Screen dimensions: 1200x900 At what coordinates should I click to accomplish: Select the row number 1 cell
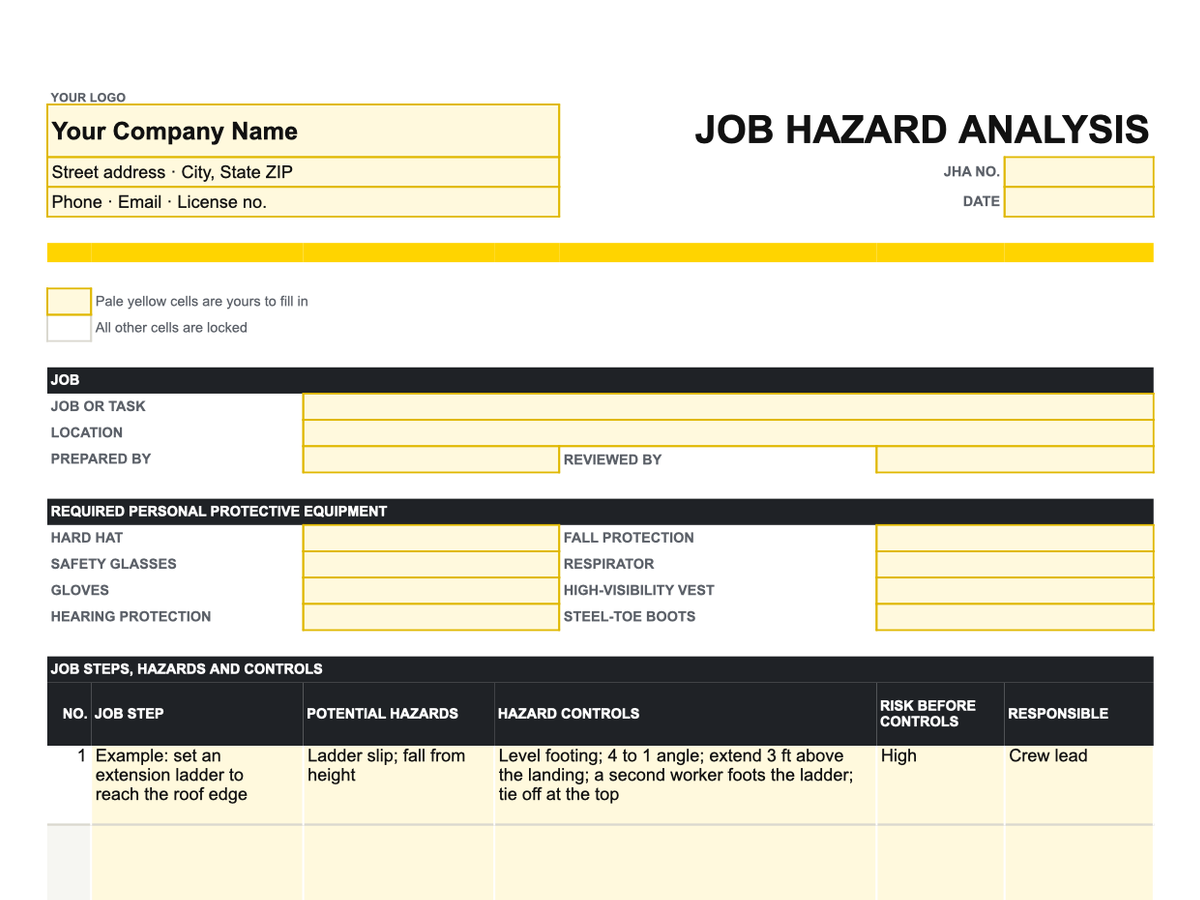[69, 785]
